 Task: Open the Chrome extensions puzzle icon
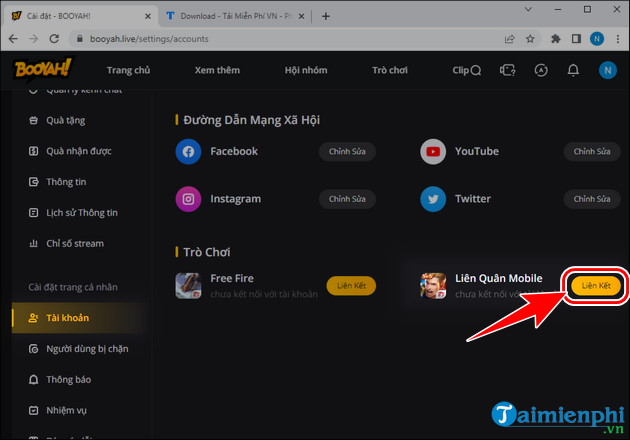click(x=556, y=39)
